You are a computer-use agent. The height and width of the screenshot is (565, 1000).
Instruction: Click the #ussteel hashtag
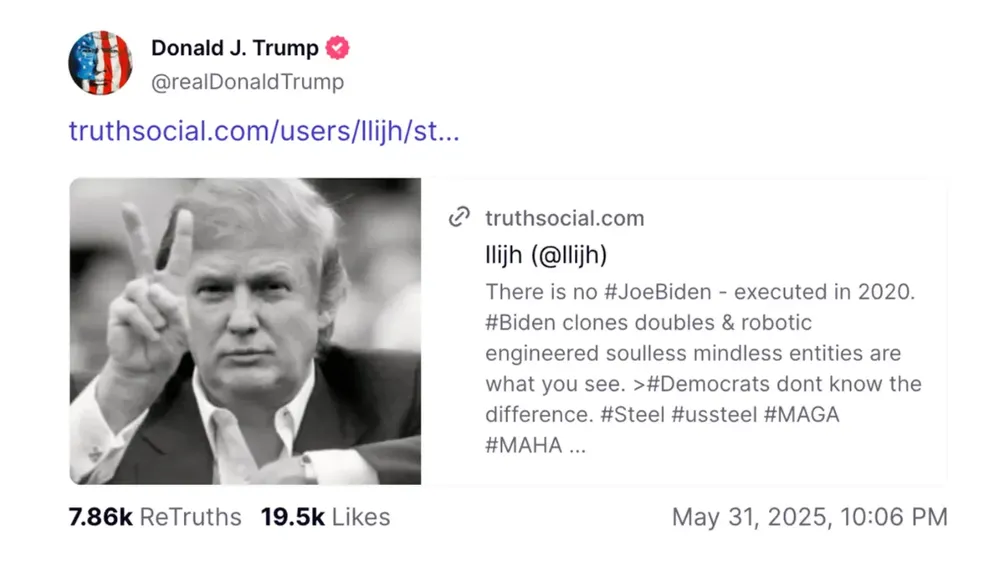tap(714, 414)
